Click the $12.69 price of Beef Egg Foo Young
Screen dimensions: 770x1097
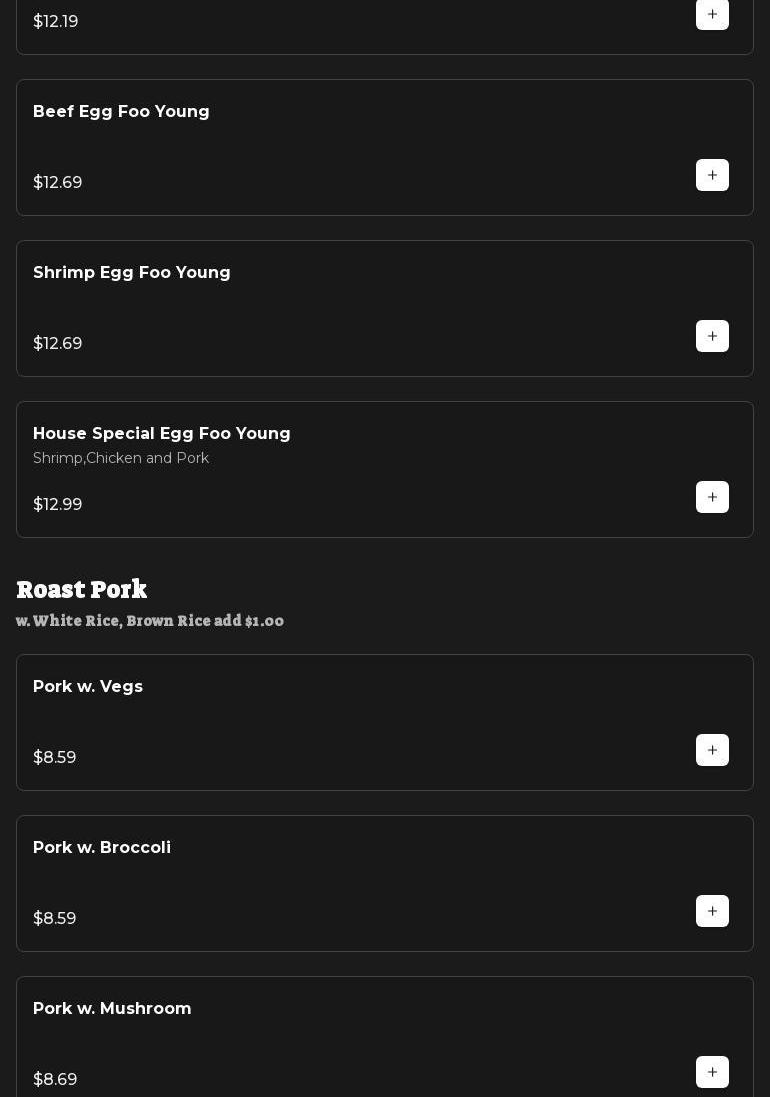coord(58,183)
